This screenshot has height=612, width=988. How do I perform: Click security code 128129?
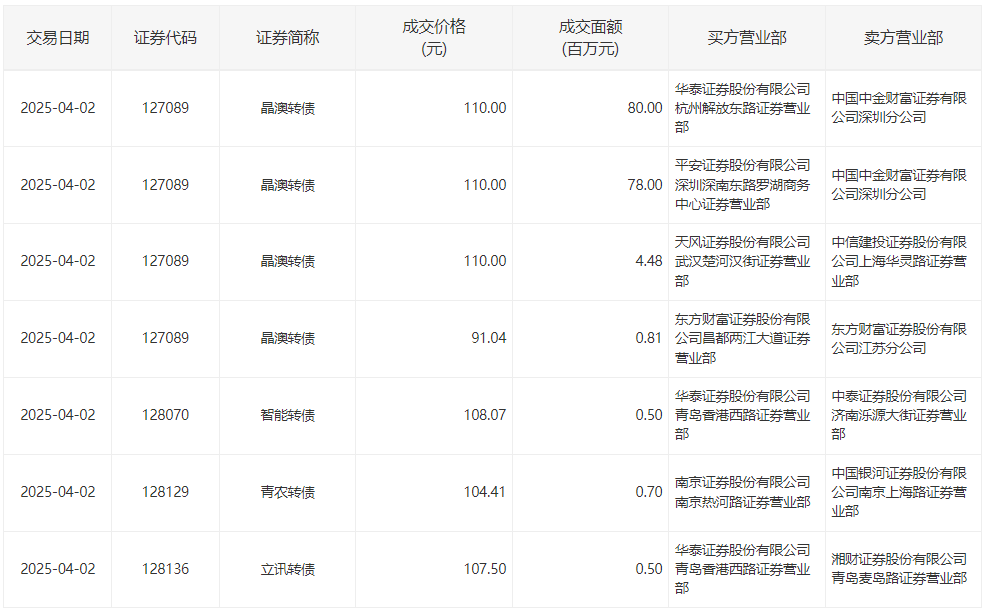click(x=165, y=492)
